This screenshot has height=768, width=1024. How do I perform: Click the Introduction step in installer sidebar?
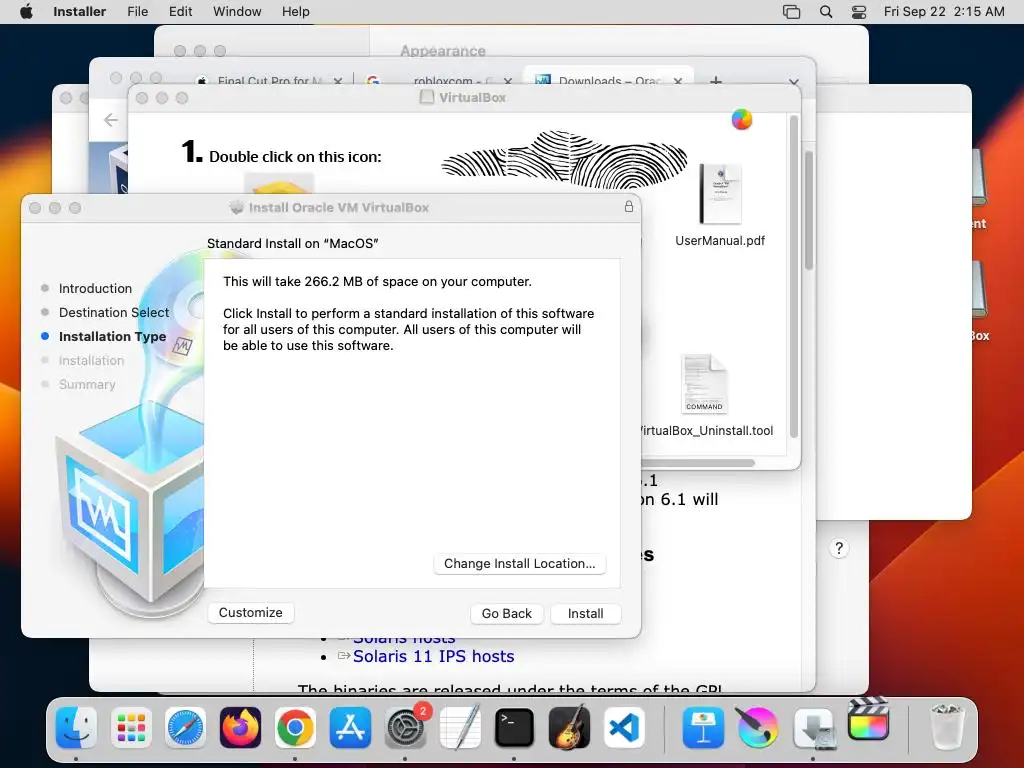(x=95, y=288)
